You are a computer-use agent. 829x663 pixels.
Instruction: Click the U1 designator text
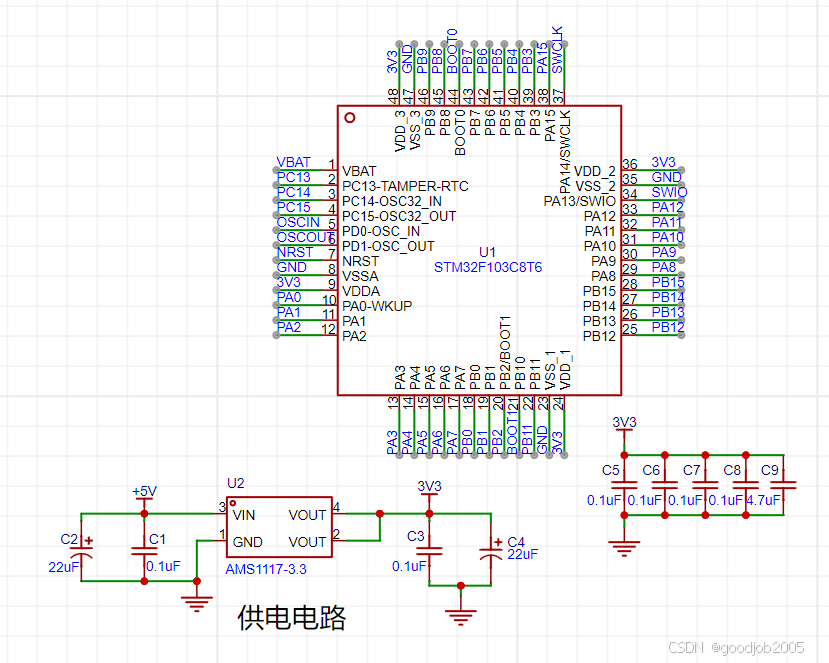(487, 252)
